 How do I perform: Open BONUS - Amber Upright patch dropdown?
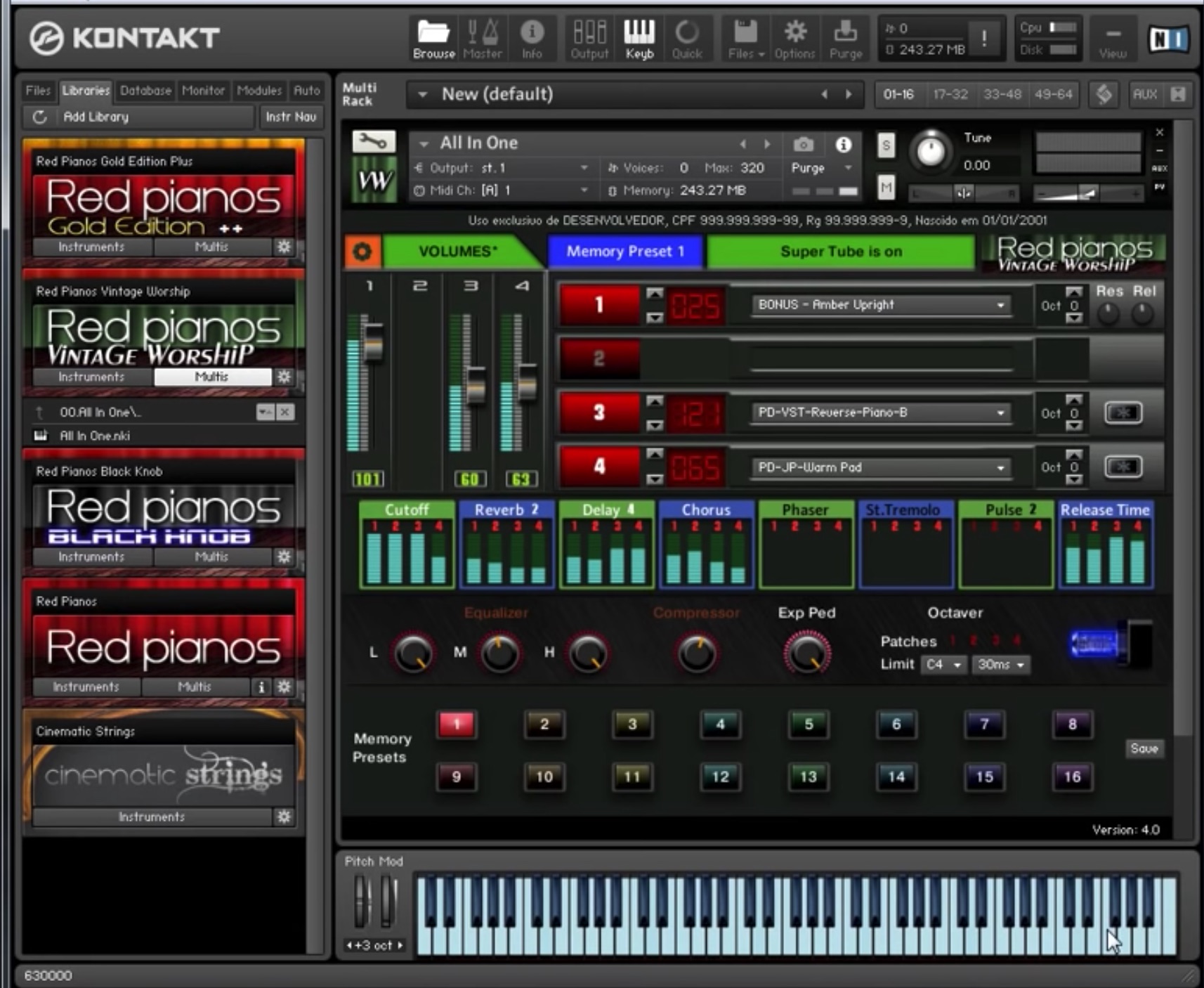tap(881, 305)
